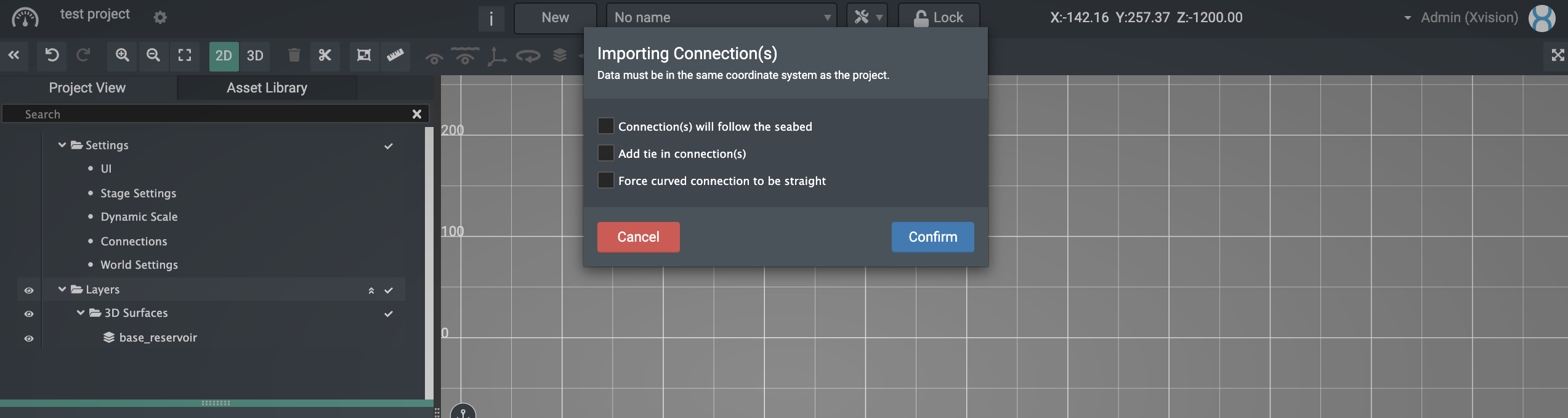1568x418 pixels.
Task: Open the dashboard gauge icon
Action: 25,17
